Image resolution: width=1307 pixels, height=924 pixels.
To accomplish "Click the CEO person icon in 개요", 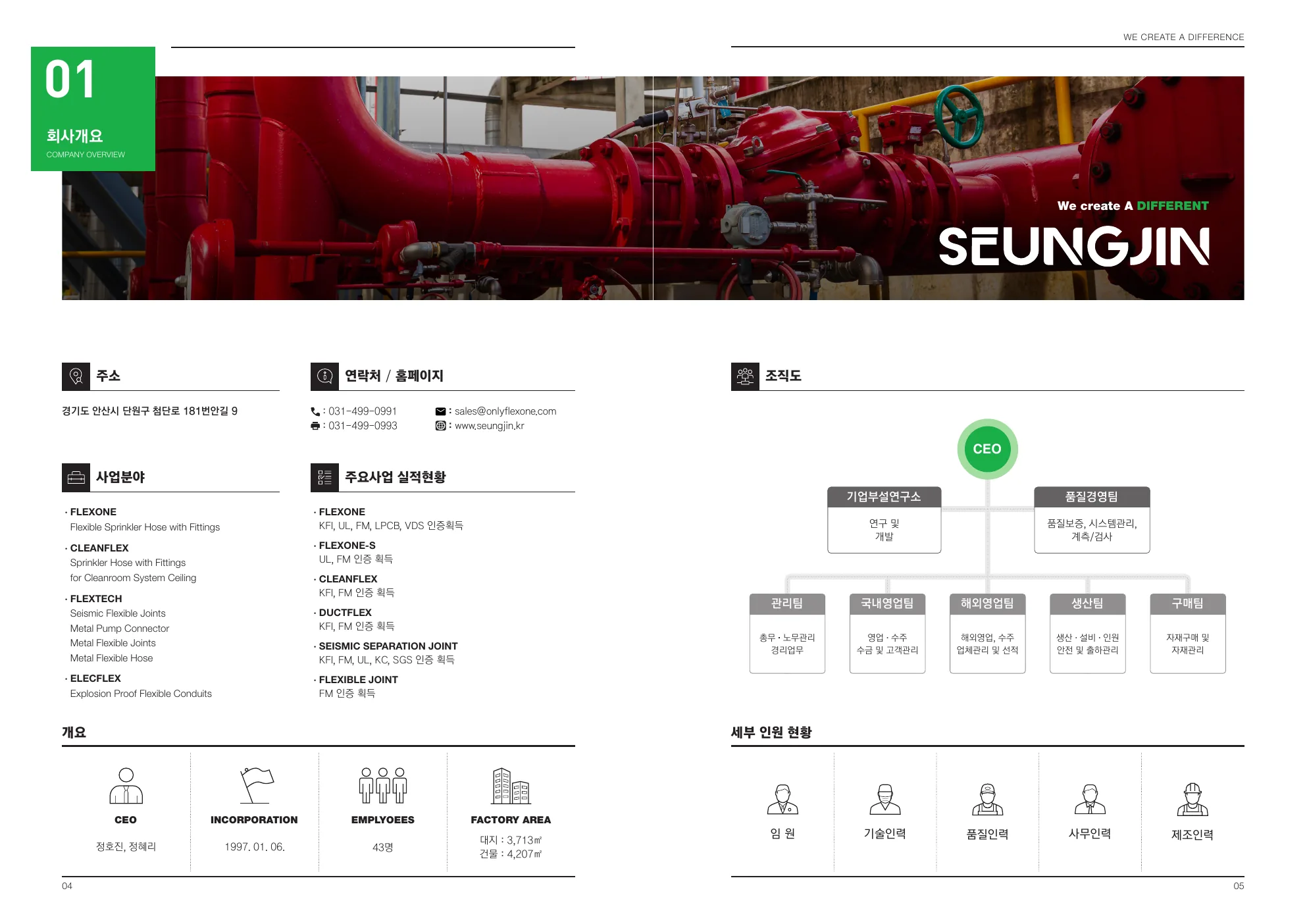I will coord(126,786).
